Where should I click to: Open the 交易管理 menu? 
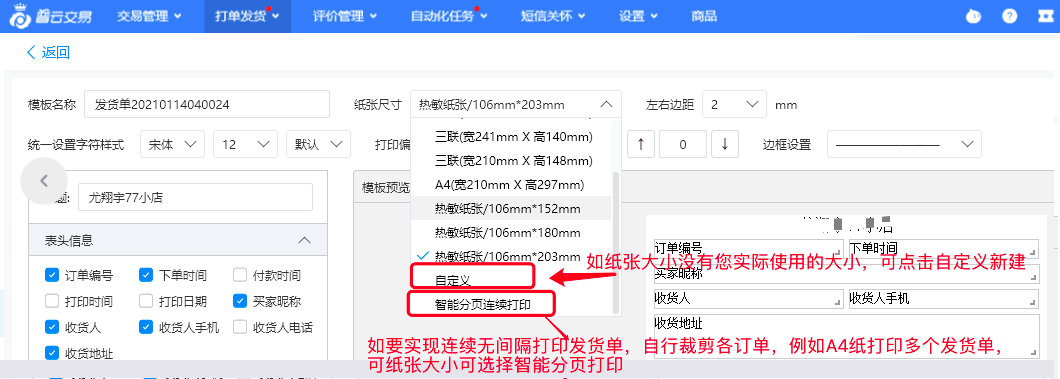(149, 17)
